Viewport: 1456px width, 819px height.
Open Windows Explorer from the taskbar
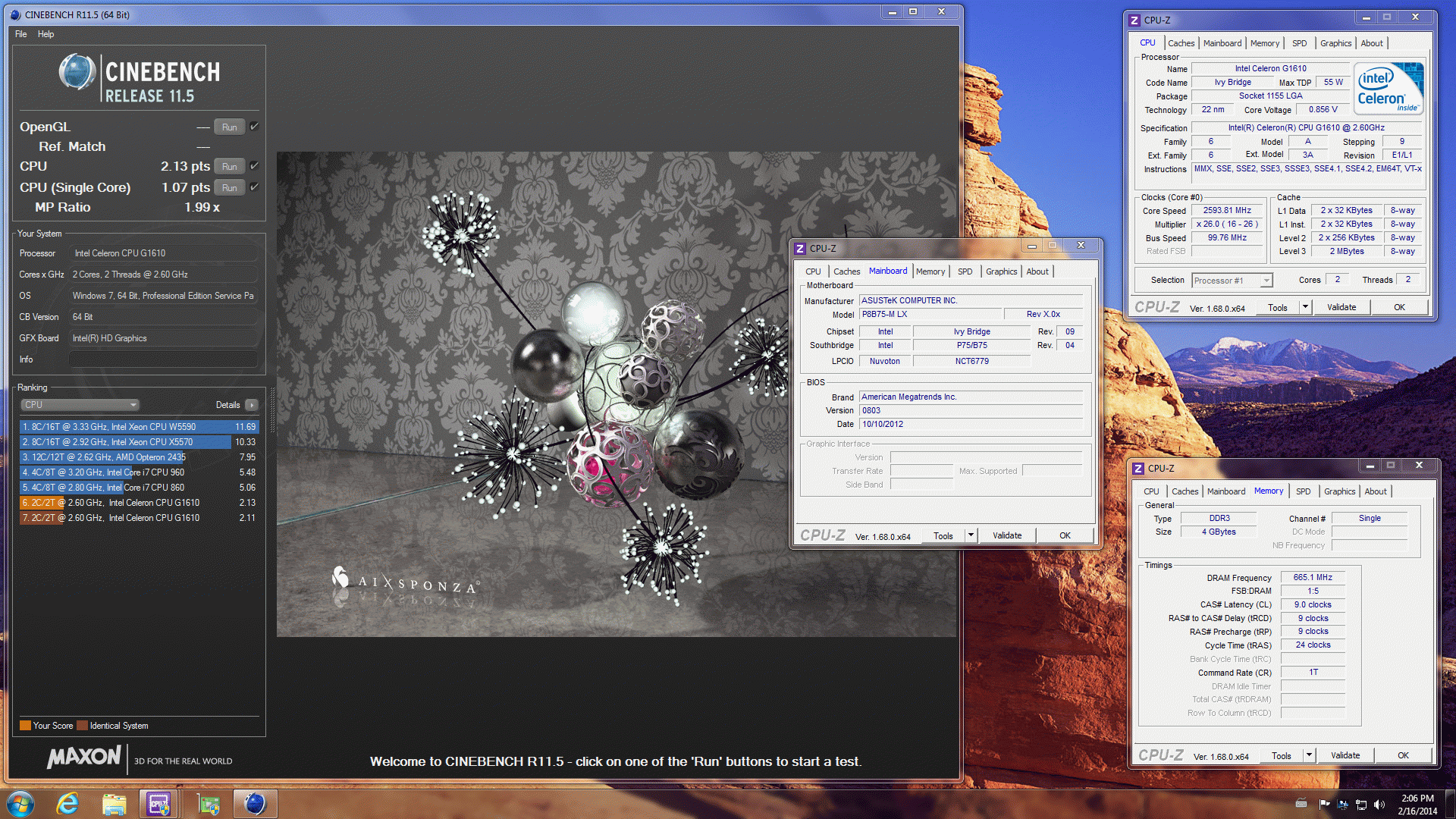(115, 804)
